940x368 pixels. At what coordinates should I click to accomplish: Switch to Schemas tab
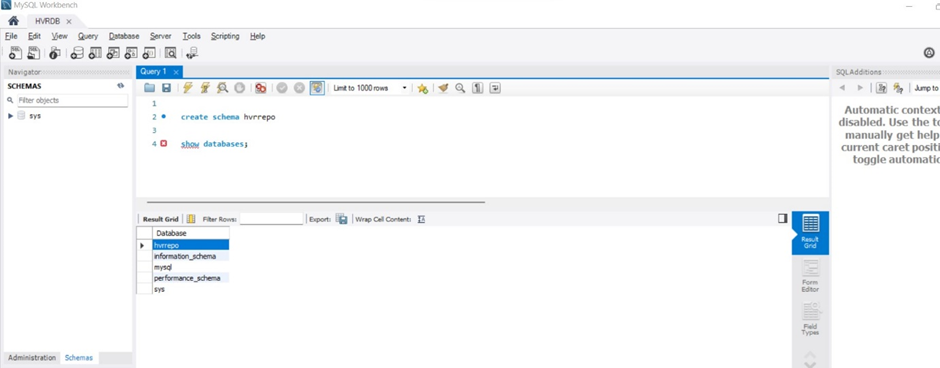(79, 357)
